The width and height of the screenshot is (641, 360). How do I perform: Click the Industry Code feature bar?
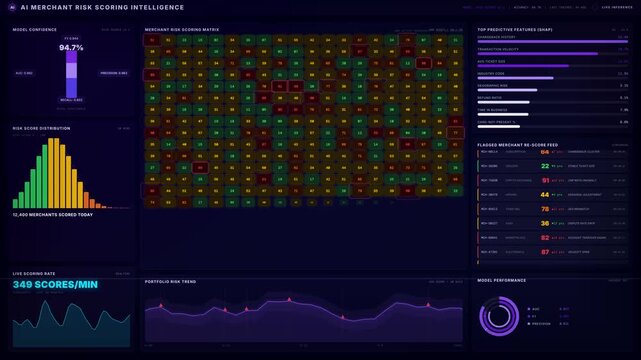pyautogui.click(x=515, y=78)
